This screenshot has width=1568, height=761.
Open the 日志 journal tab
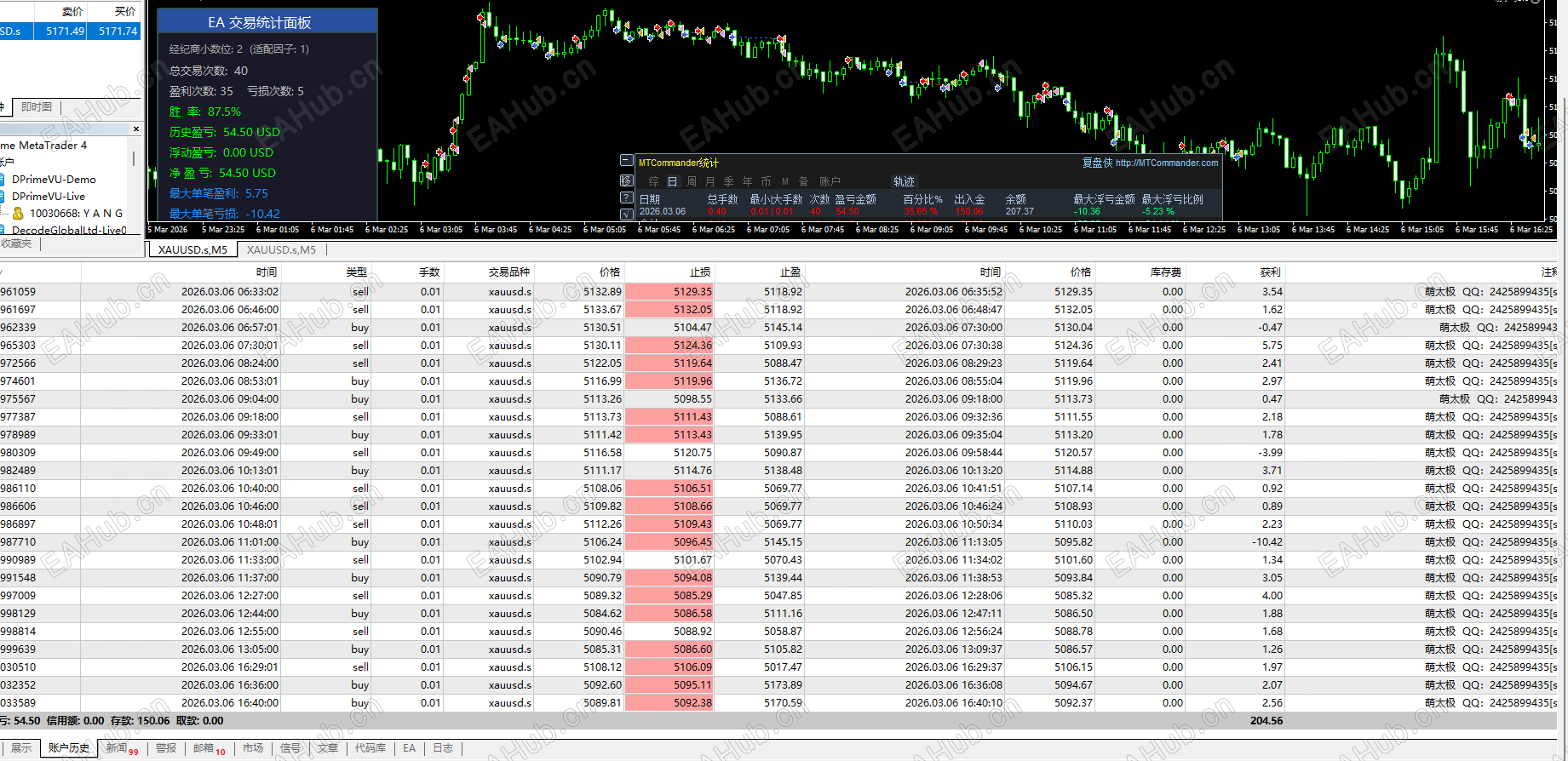[443, 748]
